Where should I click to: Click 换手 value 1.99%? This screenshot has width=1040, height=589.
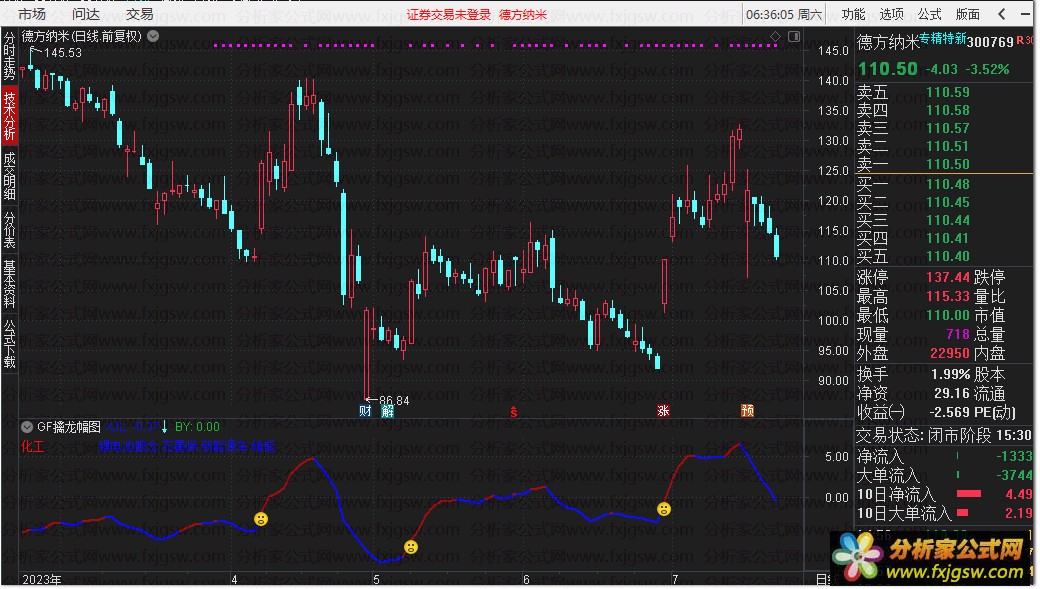[x=950, y=374]
